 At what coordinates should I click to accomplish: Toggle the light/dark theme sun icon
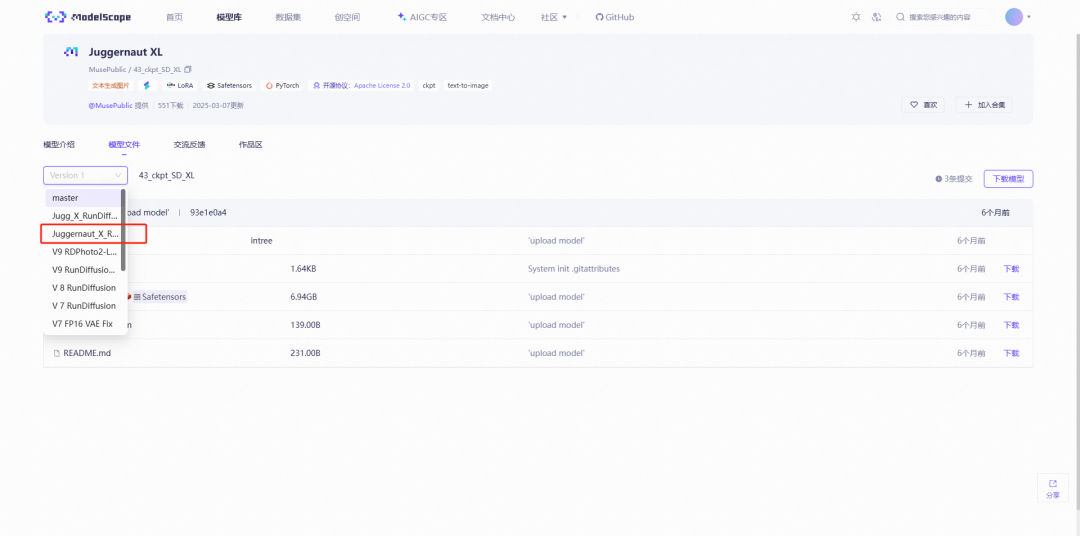point(856,17)
